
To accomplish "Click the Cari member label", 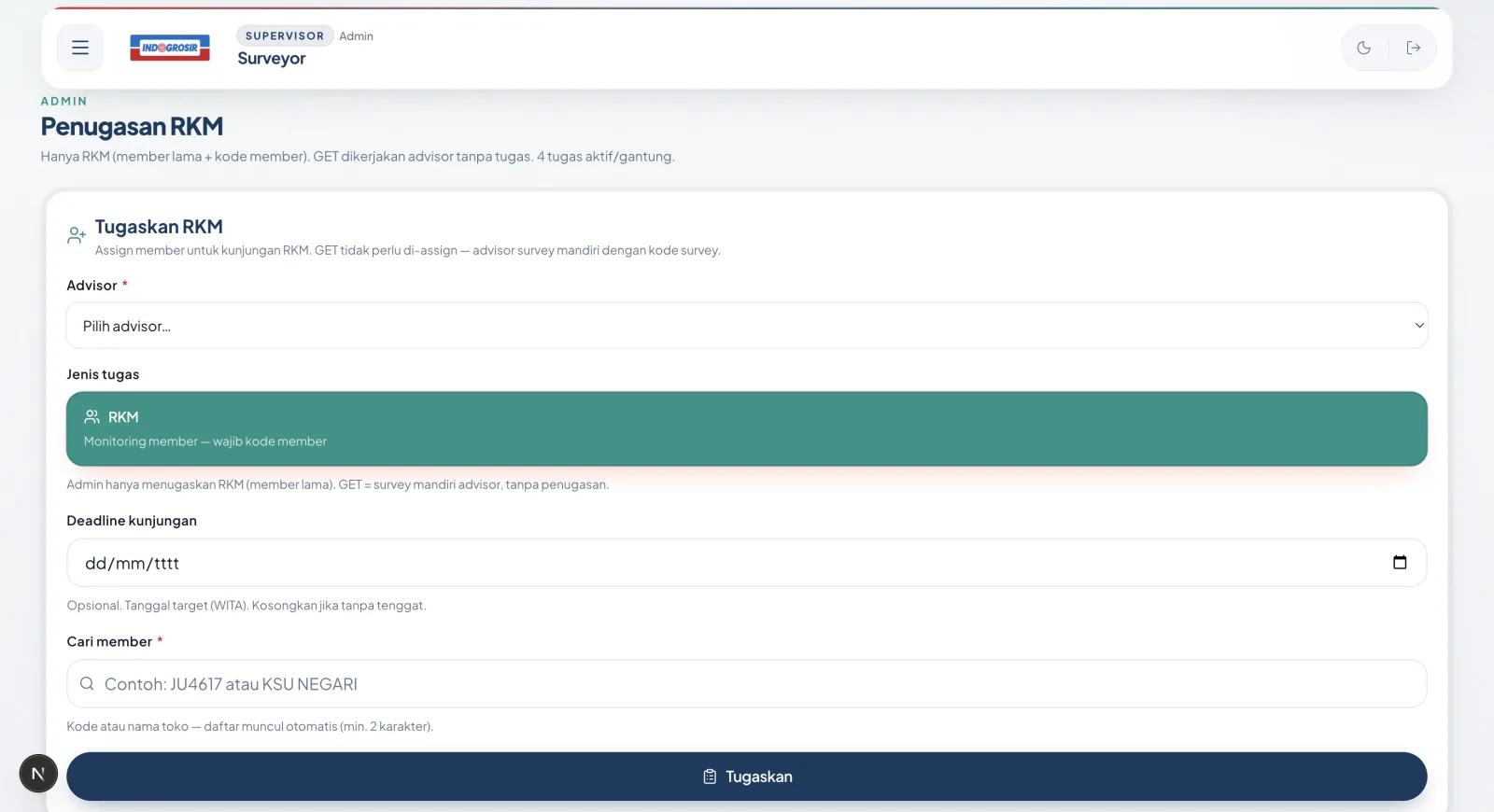I will [x=109, y=641].
